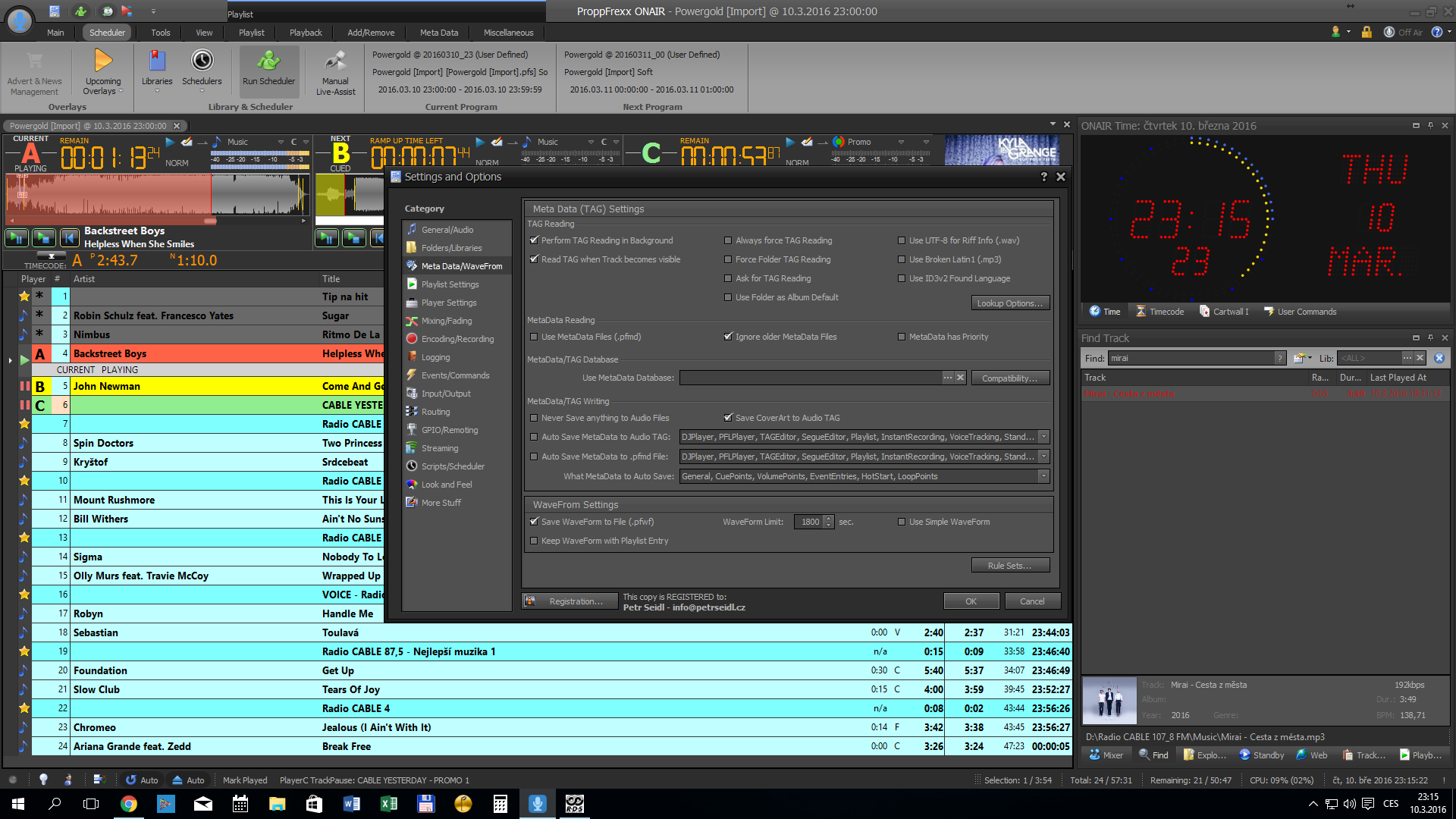Viewport: 1456px width, 819px height.
Task: Open Events/Commands category
Action: 455,375
